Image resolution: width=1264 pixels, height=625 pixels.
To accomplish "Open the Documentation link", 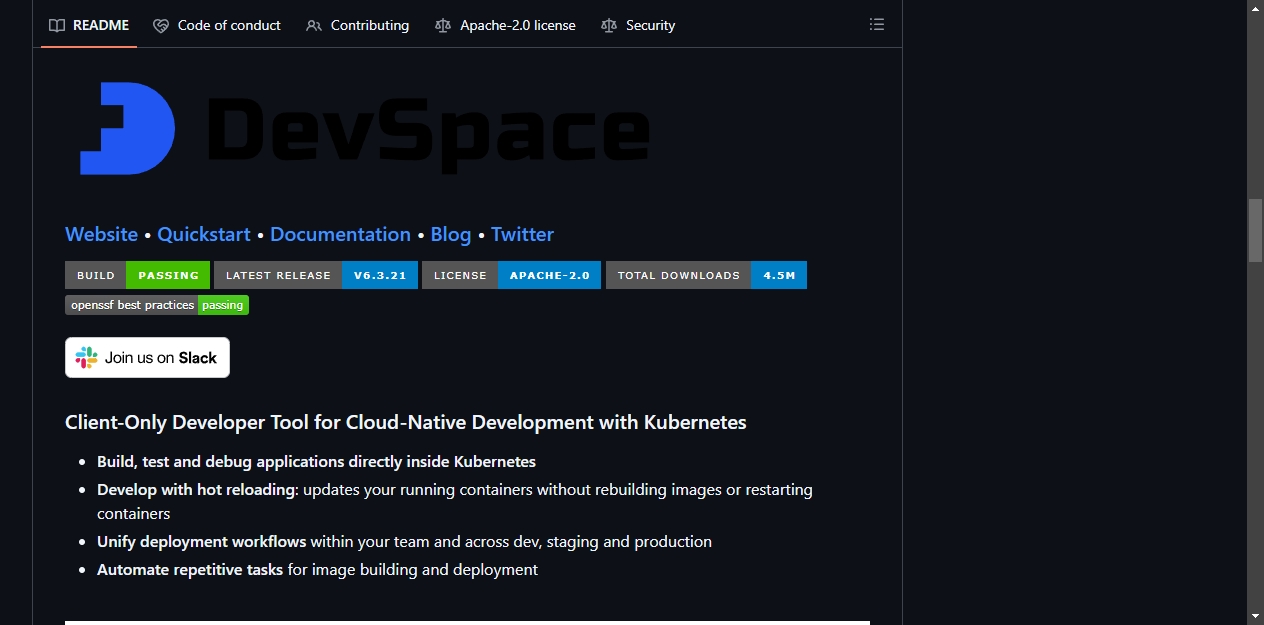I will pyautogui.click(x=340, y=234).
